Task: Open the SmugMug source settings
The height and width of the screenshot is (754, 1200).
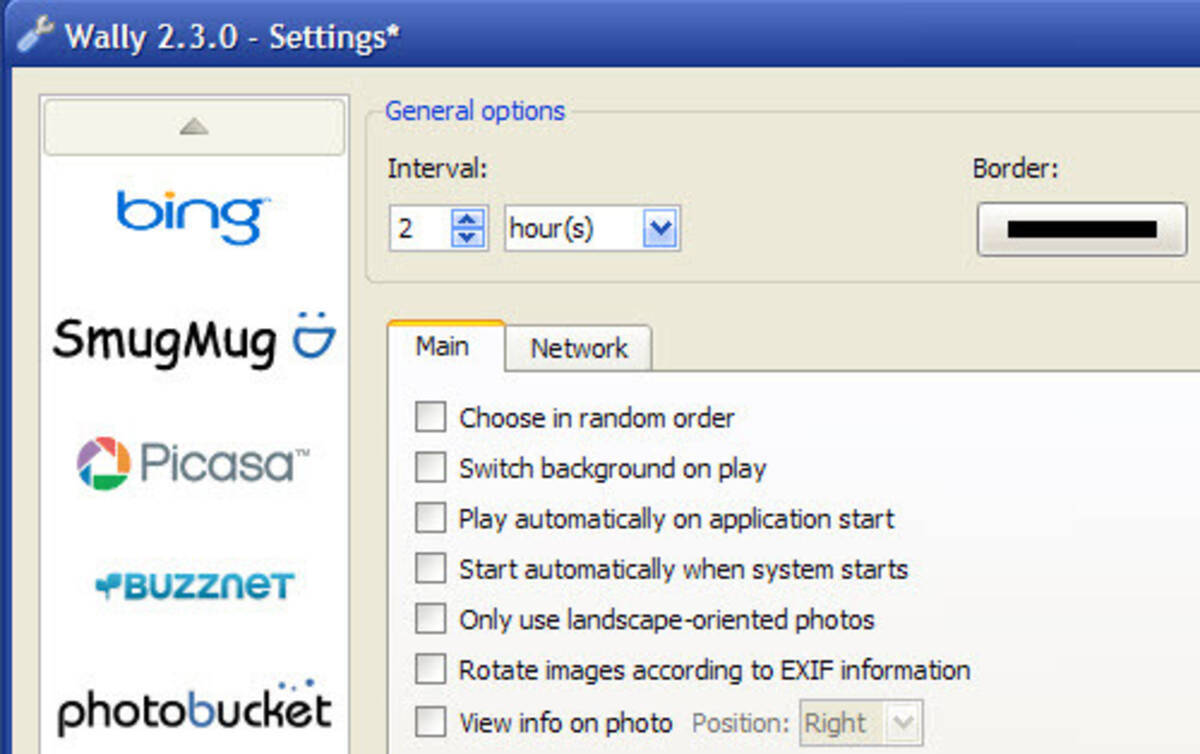Action: click(194, 340)
